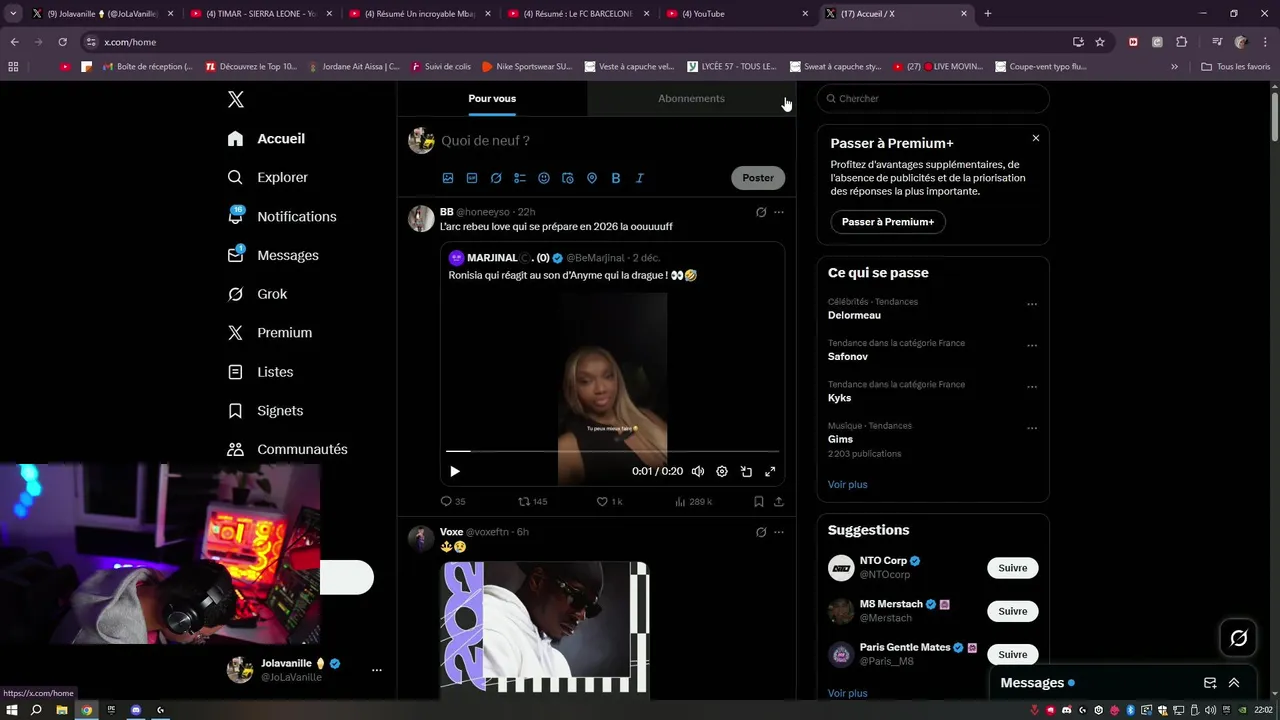Bookmark this page with star icon
Viewport: 1280px width, 720px height.
click(1100, 42)
